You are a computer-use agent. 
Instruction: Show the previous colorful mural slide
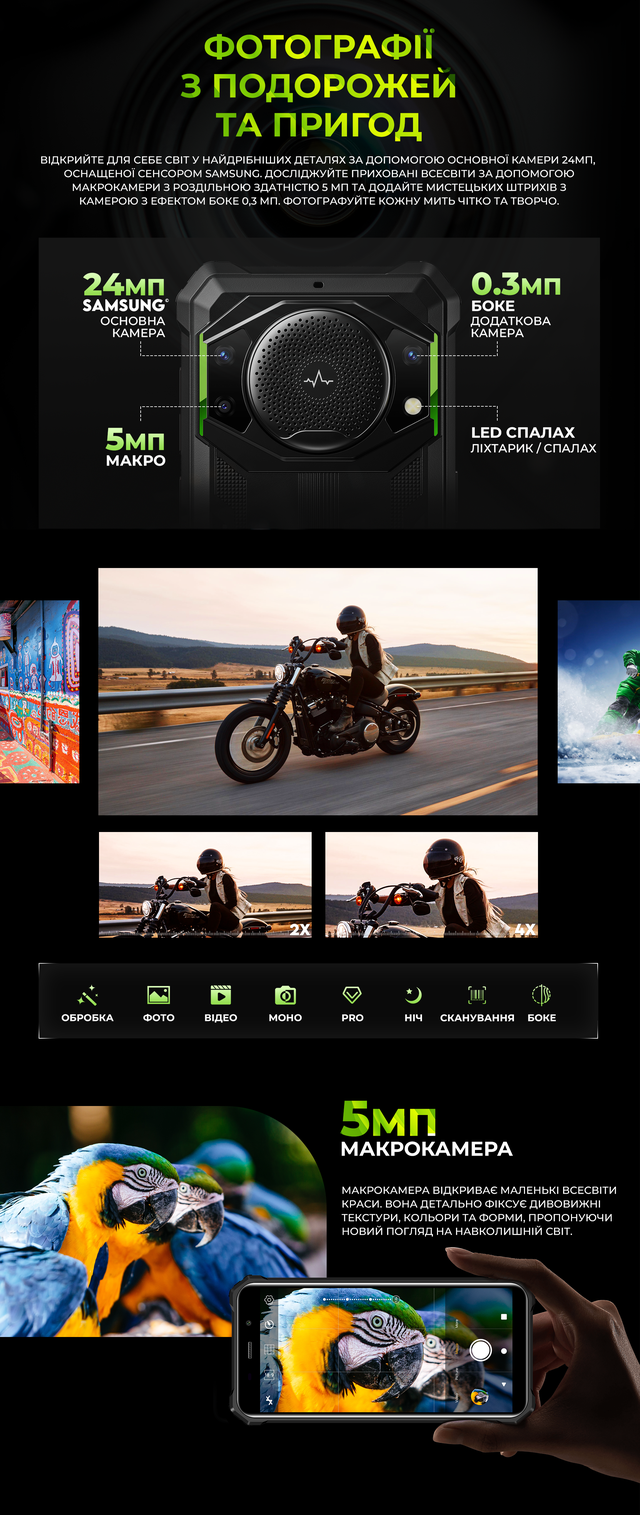coord(39,691)
